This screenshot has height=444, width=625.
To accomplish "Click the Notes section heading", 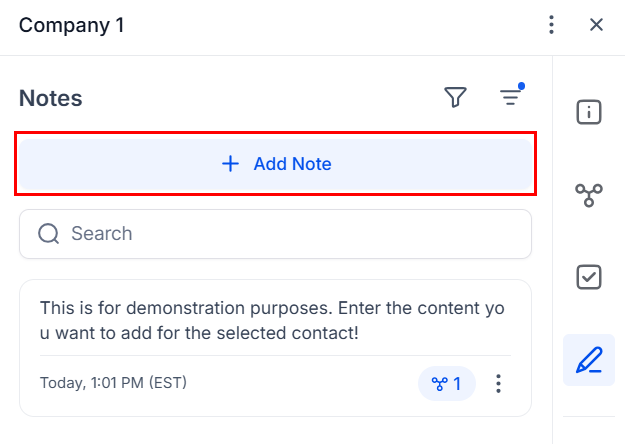I will click(x=51, y=98).
